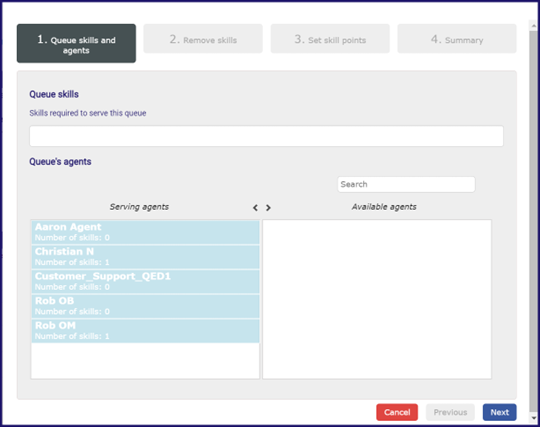Viewport: 540px width, 427px height.
Task: Click the Previous button
Action: [x=450, y=412]
